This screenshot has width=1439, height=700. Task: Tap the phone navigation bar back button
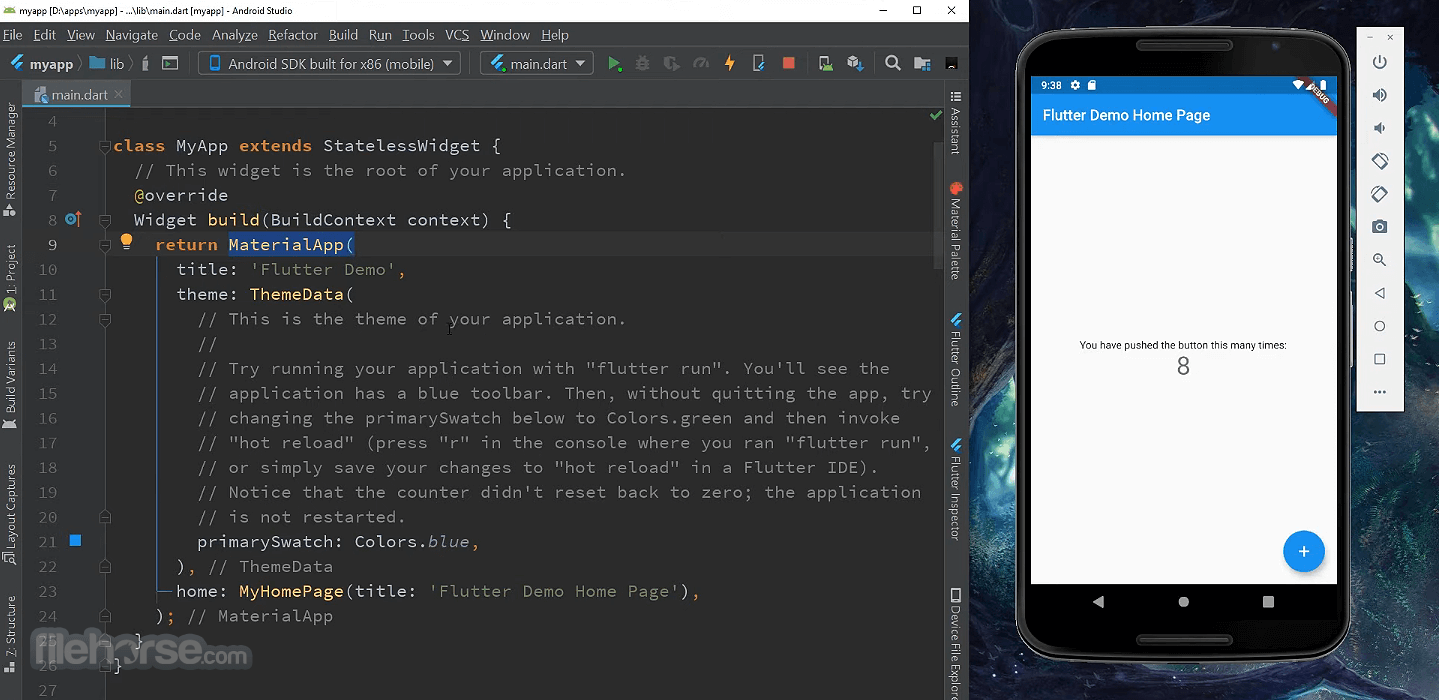point(1098,602)
